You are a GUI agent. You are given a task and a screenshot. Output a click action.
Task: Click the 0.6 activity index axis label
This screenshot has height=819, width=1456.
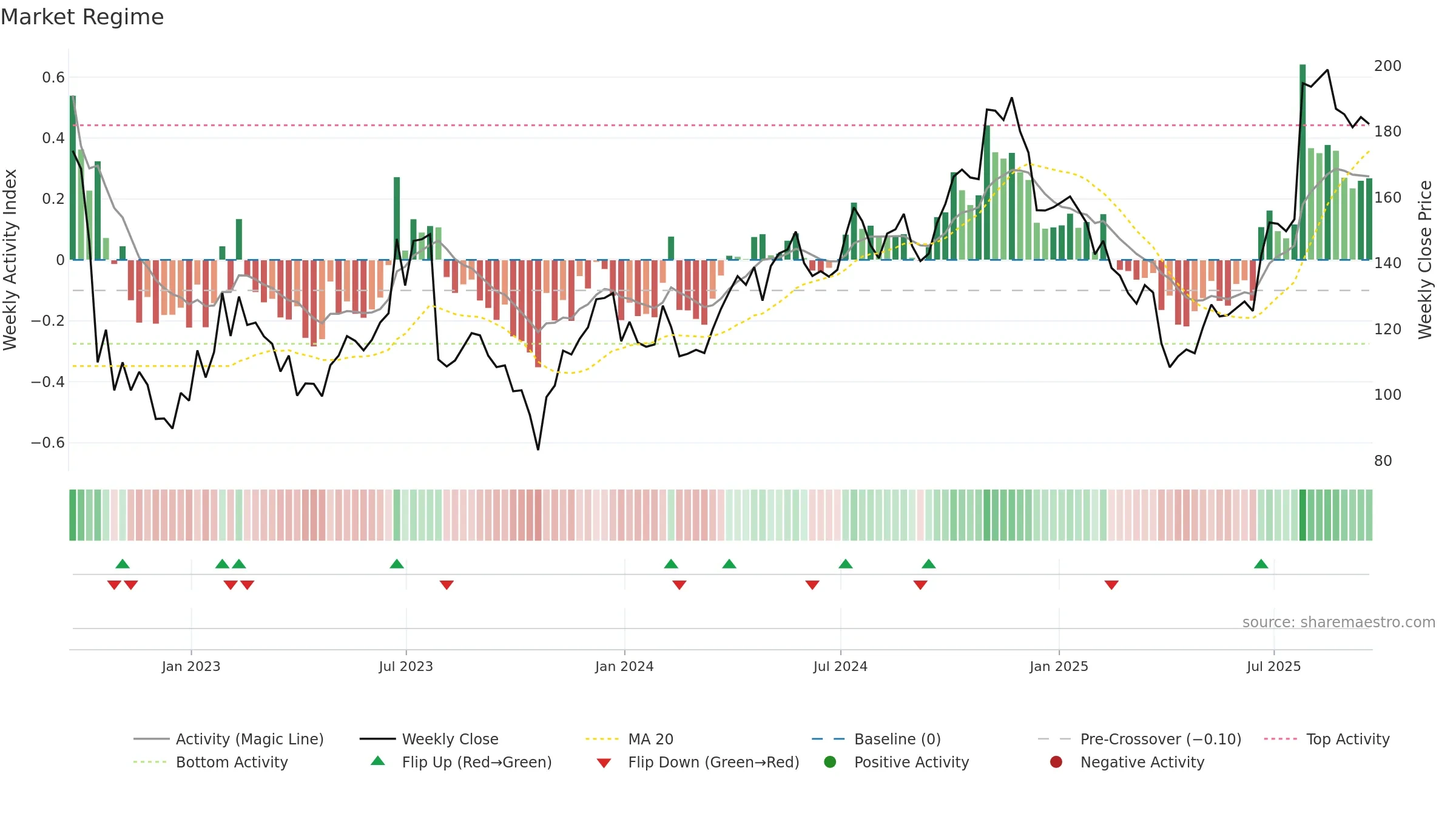[x=53, y=77]
